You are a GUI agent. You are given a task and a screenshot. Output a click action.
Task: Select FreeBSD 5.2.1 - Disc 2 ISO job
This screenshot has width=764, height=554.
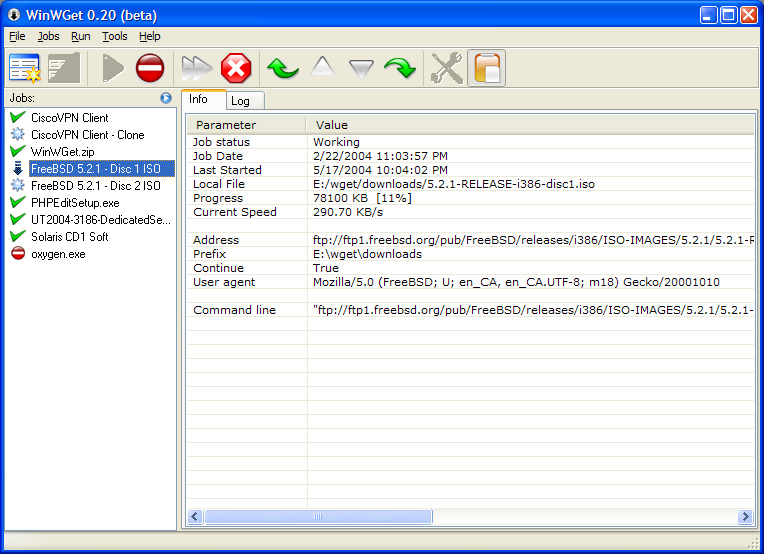[96, 186]
